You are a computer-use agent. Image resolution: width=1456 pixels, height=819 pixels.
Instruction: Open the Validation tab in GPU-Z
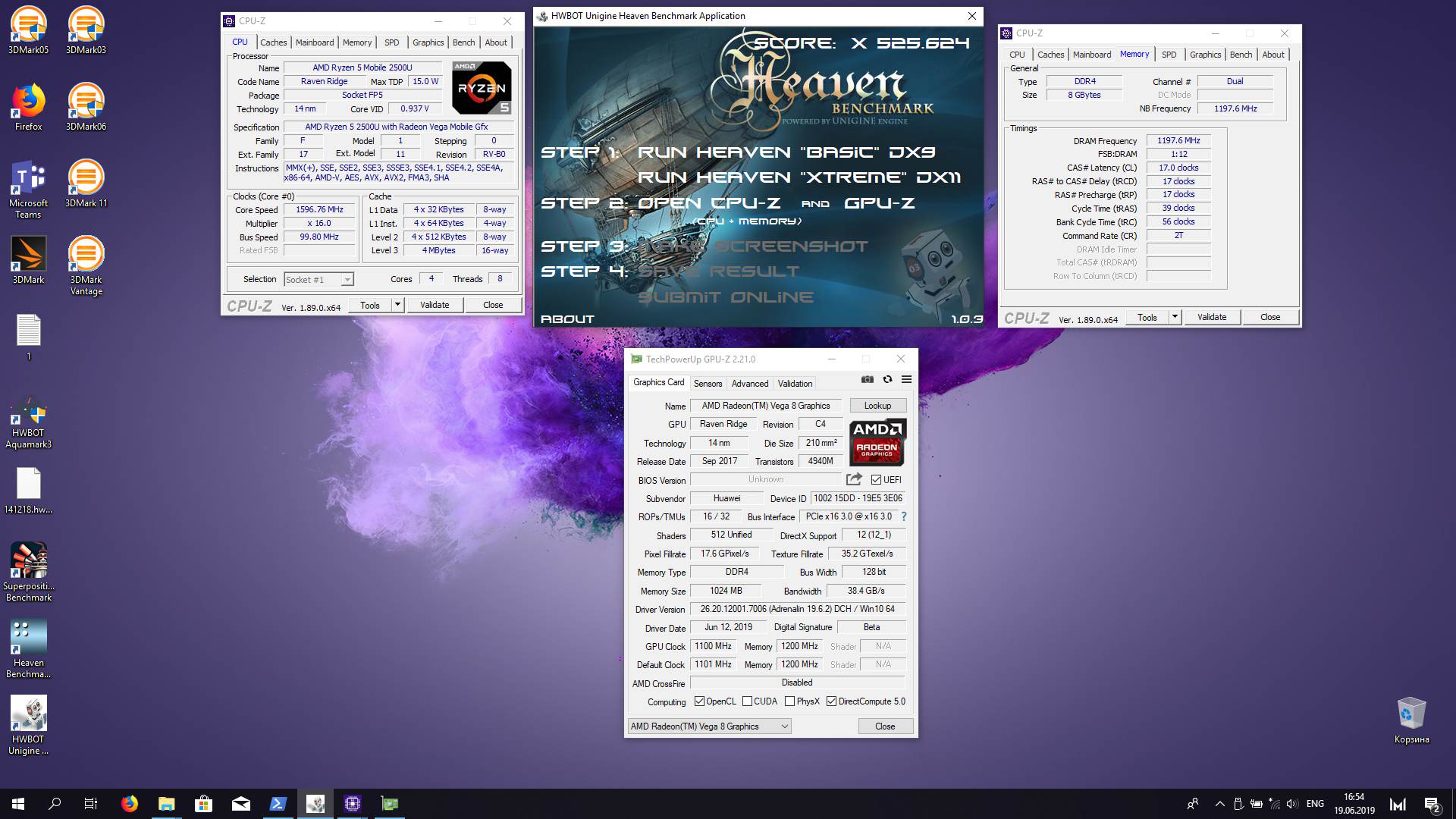795,384
